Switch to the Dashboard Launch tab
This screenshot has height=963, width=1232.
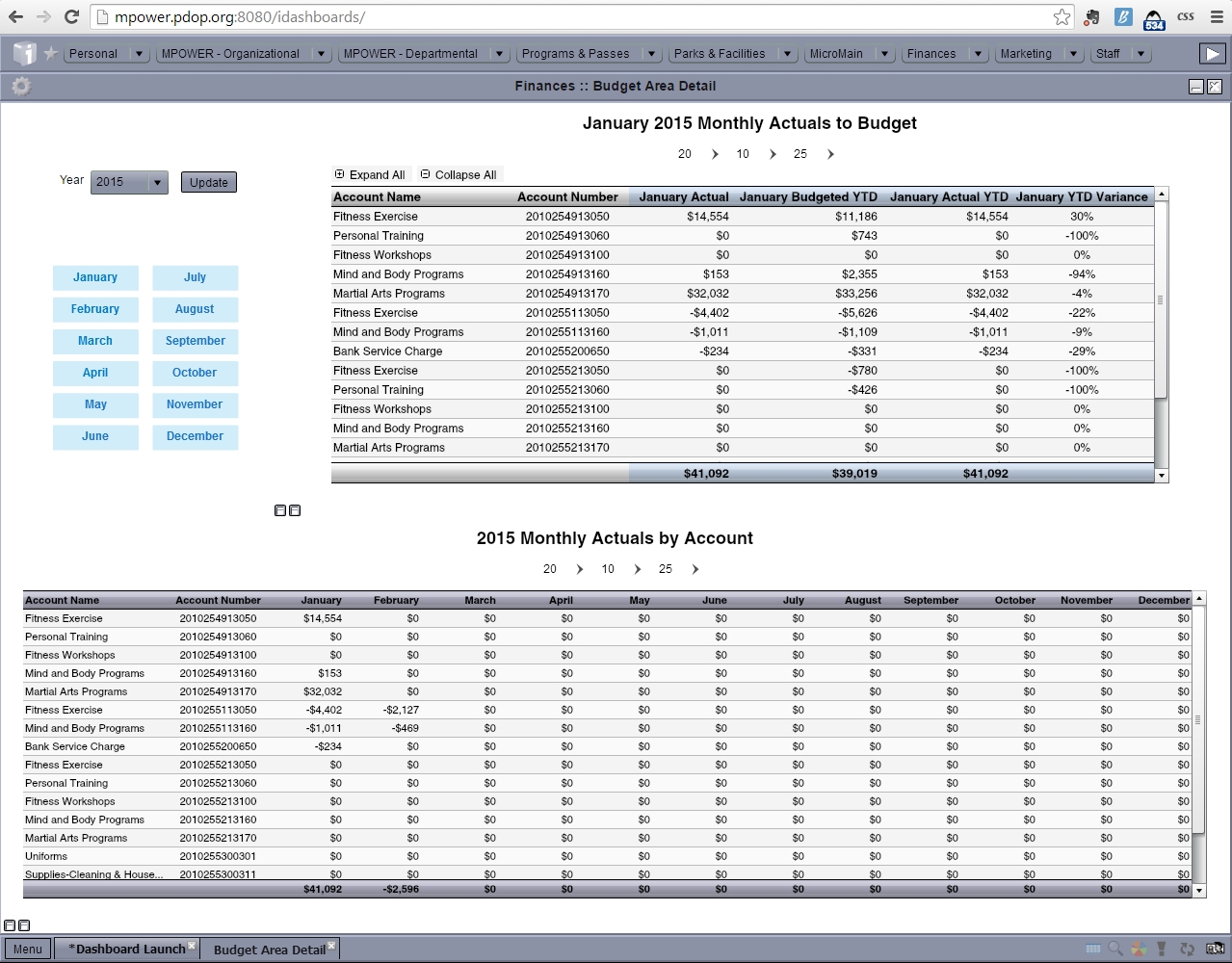[x=126, y=950]
